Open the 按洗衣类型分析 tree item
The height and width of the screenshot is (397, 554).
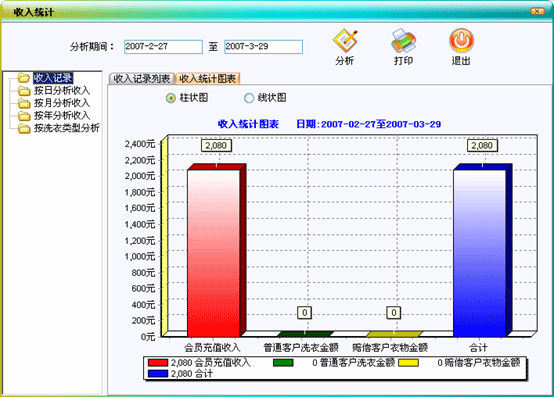[x=66, y=128]
